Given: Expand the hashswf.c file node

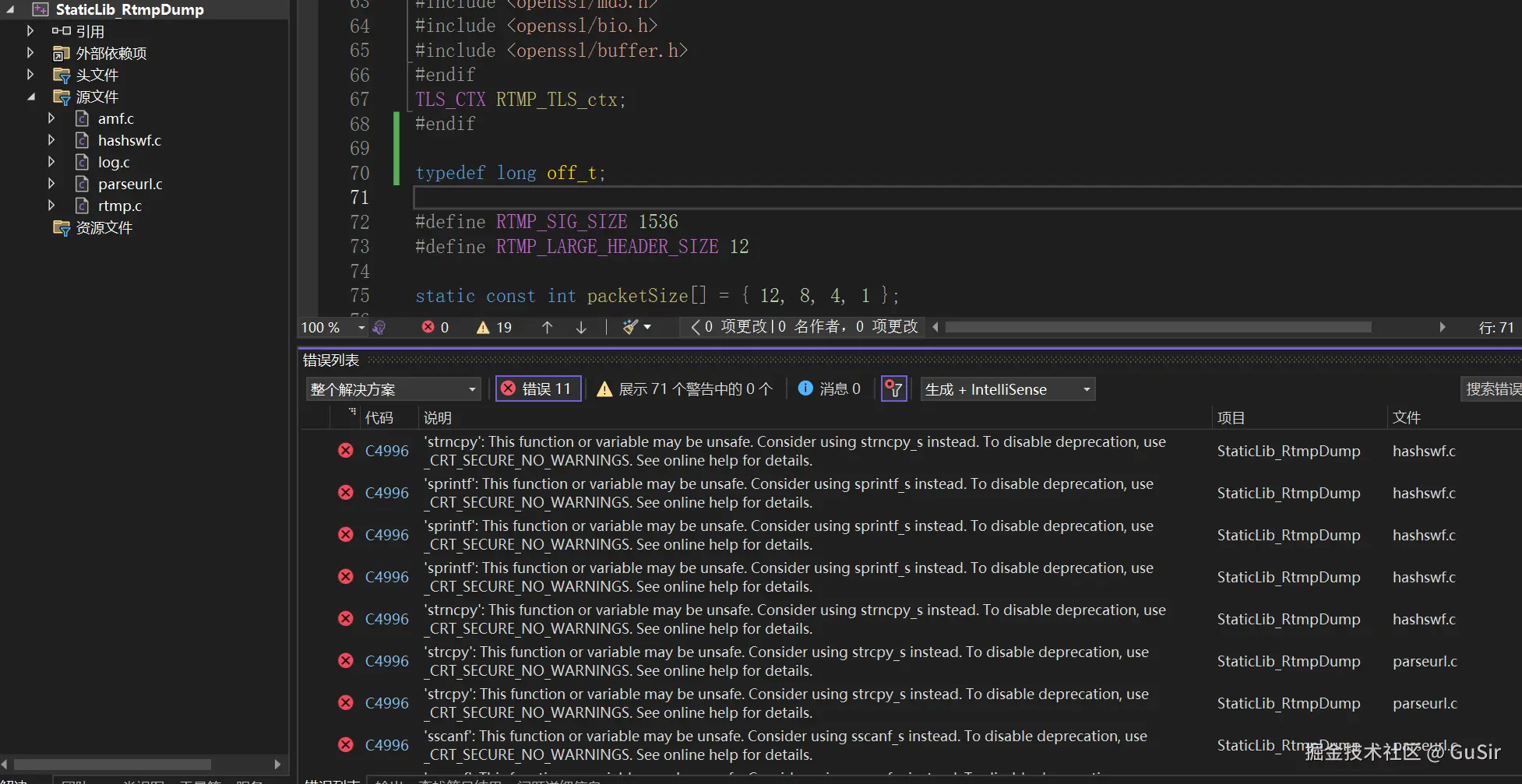Looking at the screenshot, I should pos(51,140).
